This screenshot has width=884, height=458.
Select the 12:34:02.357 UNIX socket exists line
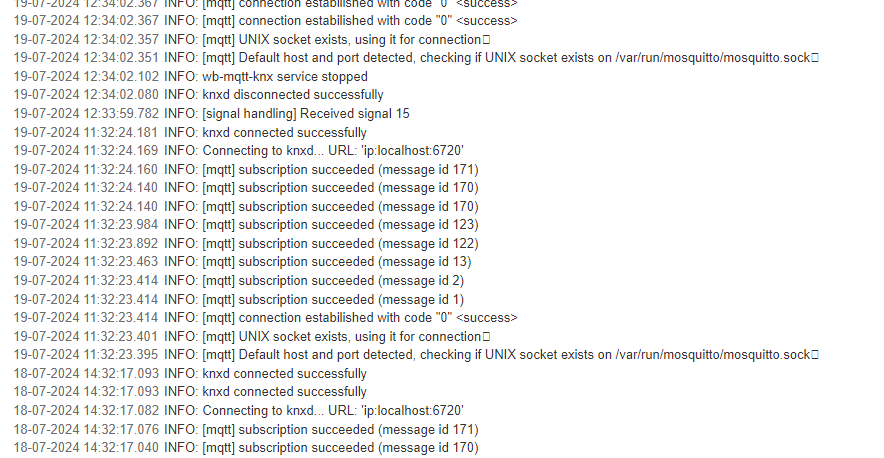[x=251, y=39]
